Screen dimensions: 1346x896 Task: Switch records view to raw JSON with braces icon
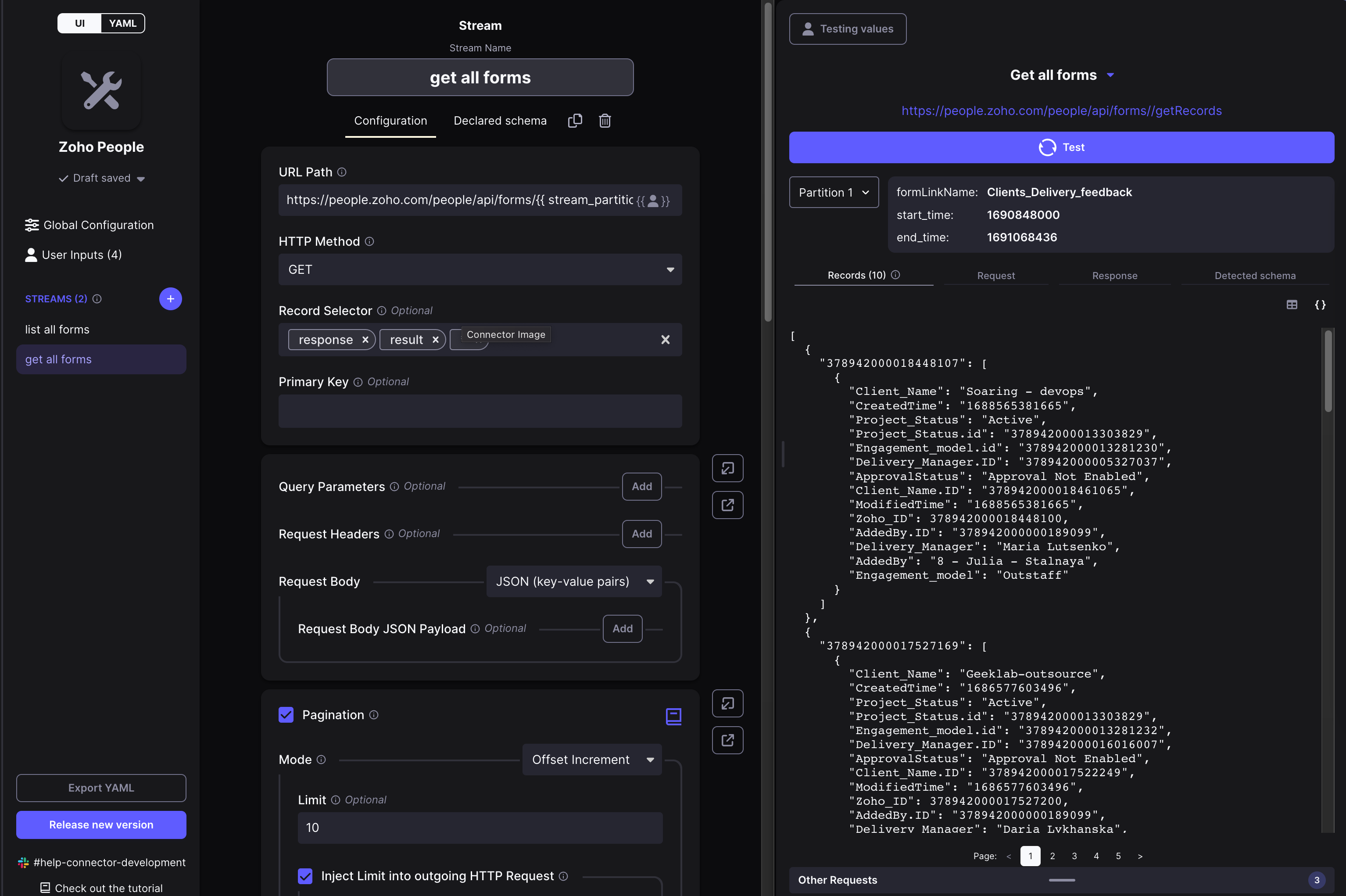pos(1320,305)
